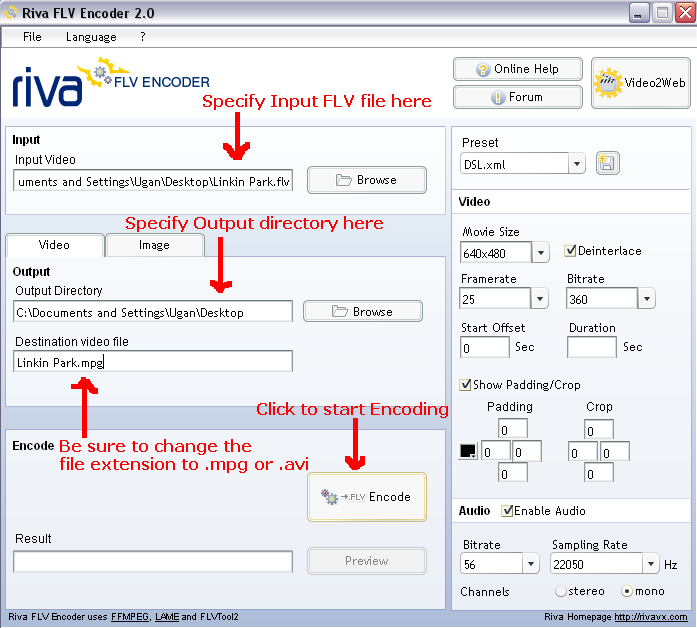Browse for the output directory
The height and width of the screenshot is (628, 697).
coord(363,312)
